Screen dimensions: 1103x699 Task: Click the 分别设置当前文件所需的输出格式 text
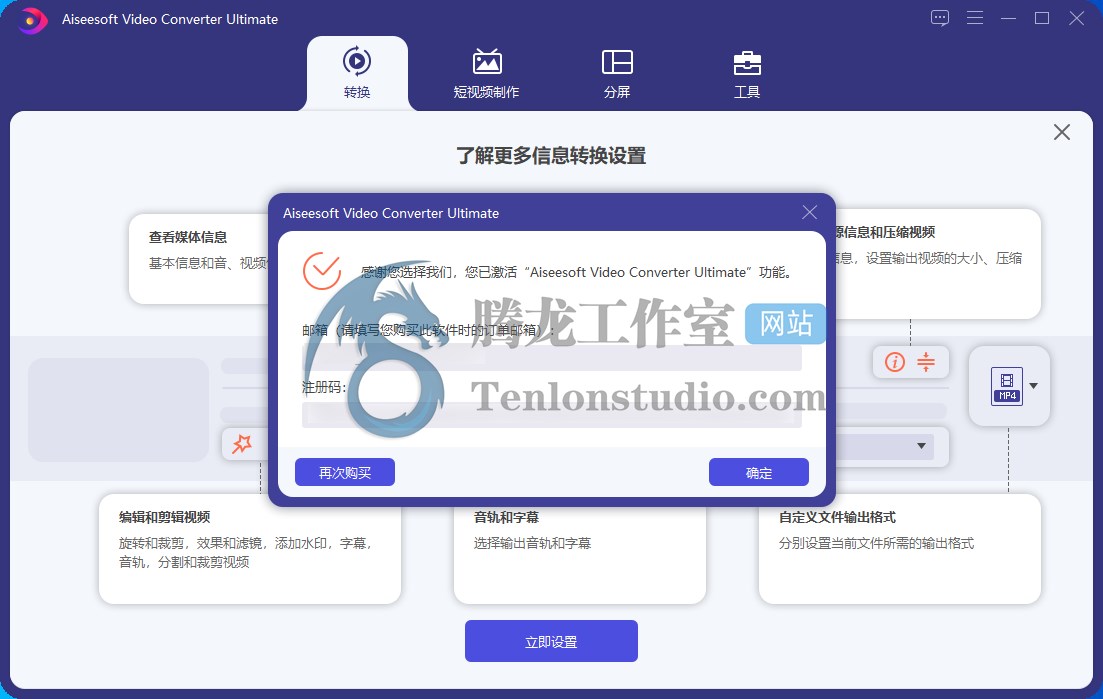pos(876,543)
